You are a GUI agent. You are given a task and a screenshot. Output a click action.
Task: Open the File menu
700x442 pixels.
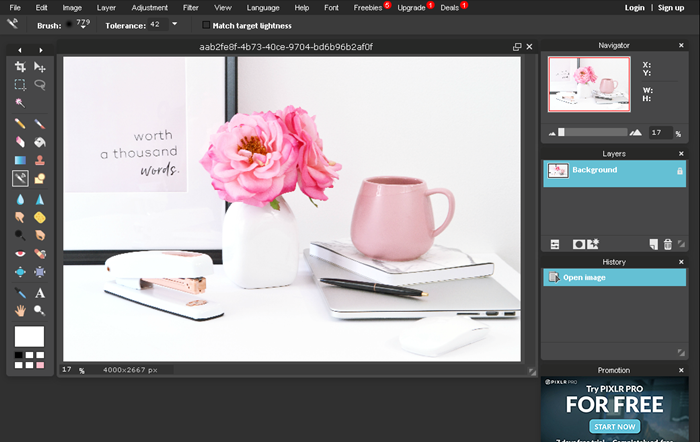point(15,8)
